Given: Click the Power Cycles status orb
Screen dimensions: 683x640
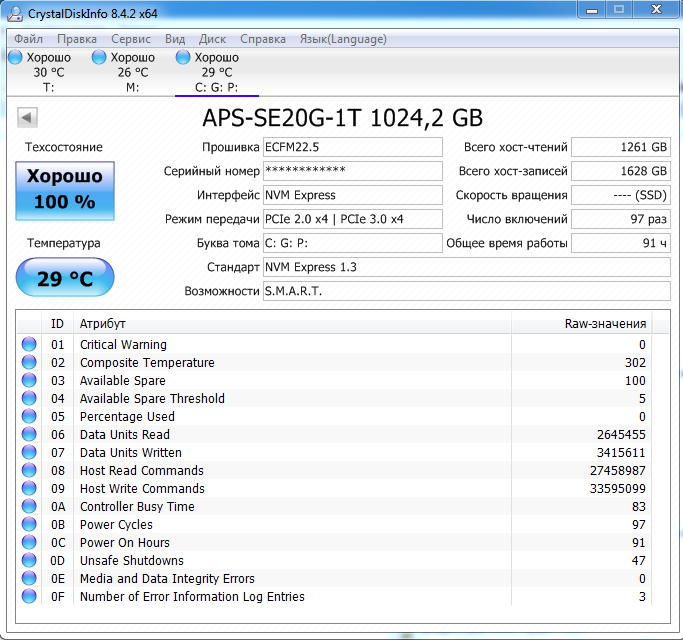Looking at the screenshot, I should pyautogui.click(x=29, y=524).
